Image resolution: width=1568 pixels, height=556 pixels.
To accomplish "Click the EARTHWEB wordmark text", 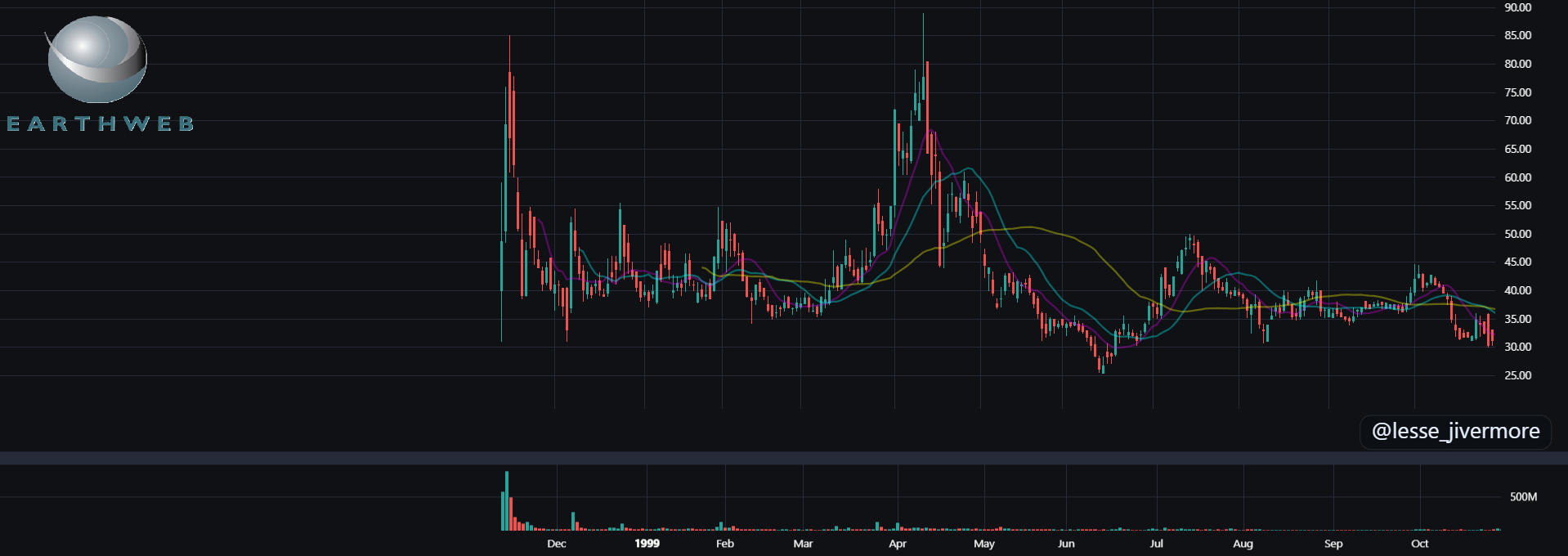I will [101, 123].
